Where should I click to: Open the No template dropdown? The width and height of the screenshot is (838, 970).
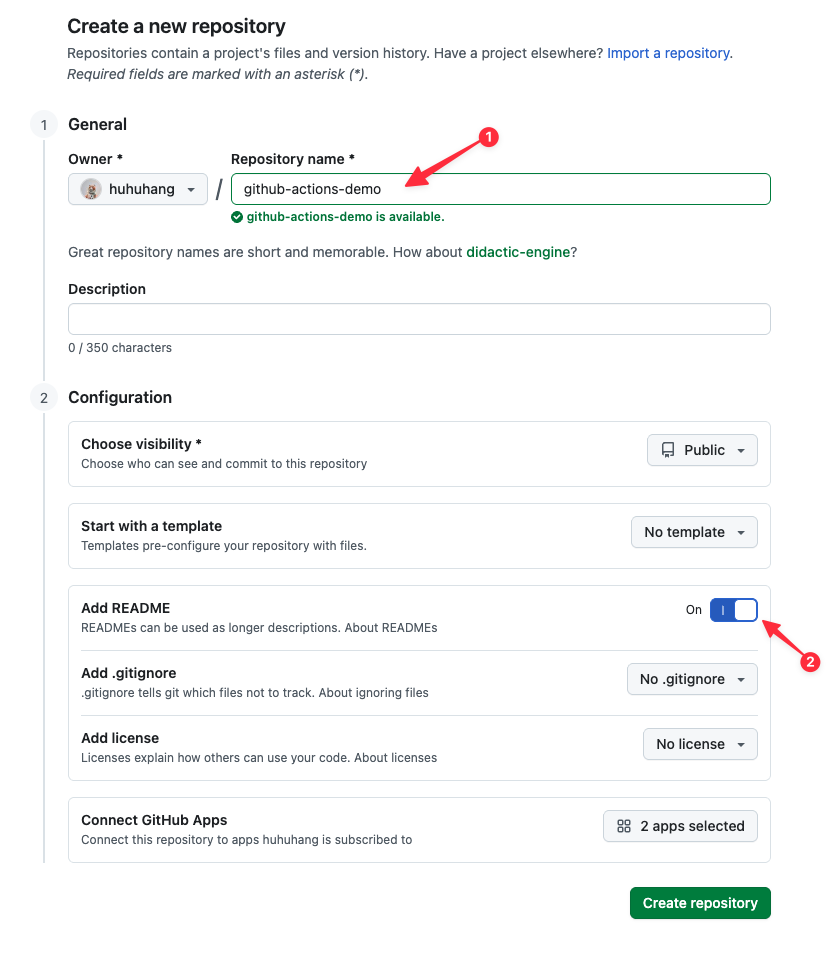click(x=694, y=532)
